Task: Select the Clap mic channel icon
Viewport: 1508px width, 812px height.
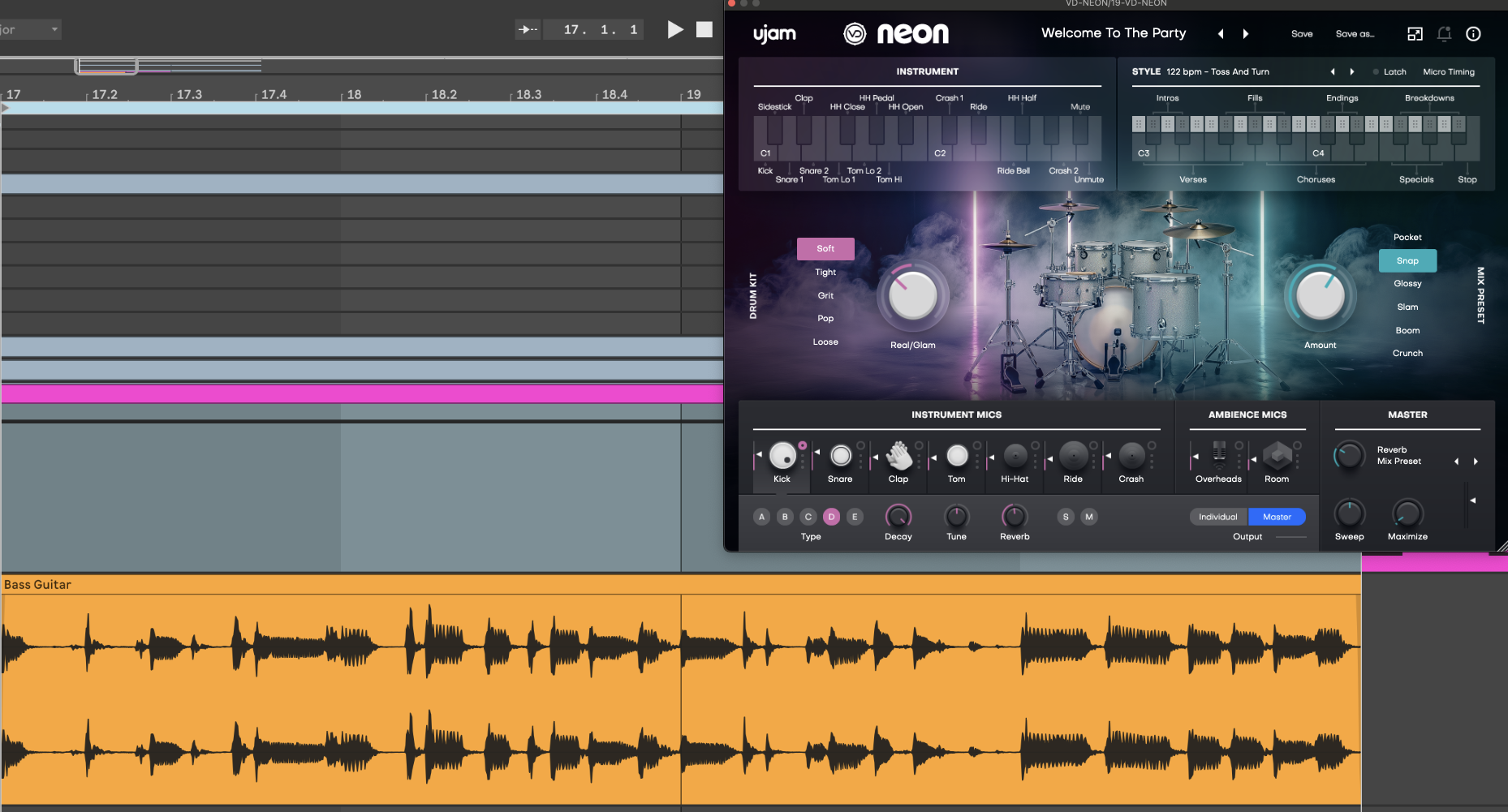Action: 898,456
